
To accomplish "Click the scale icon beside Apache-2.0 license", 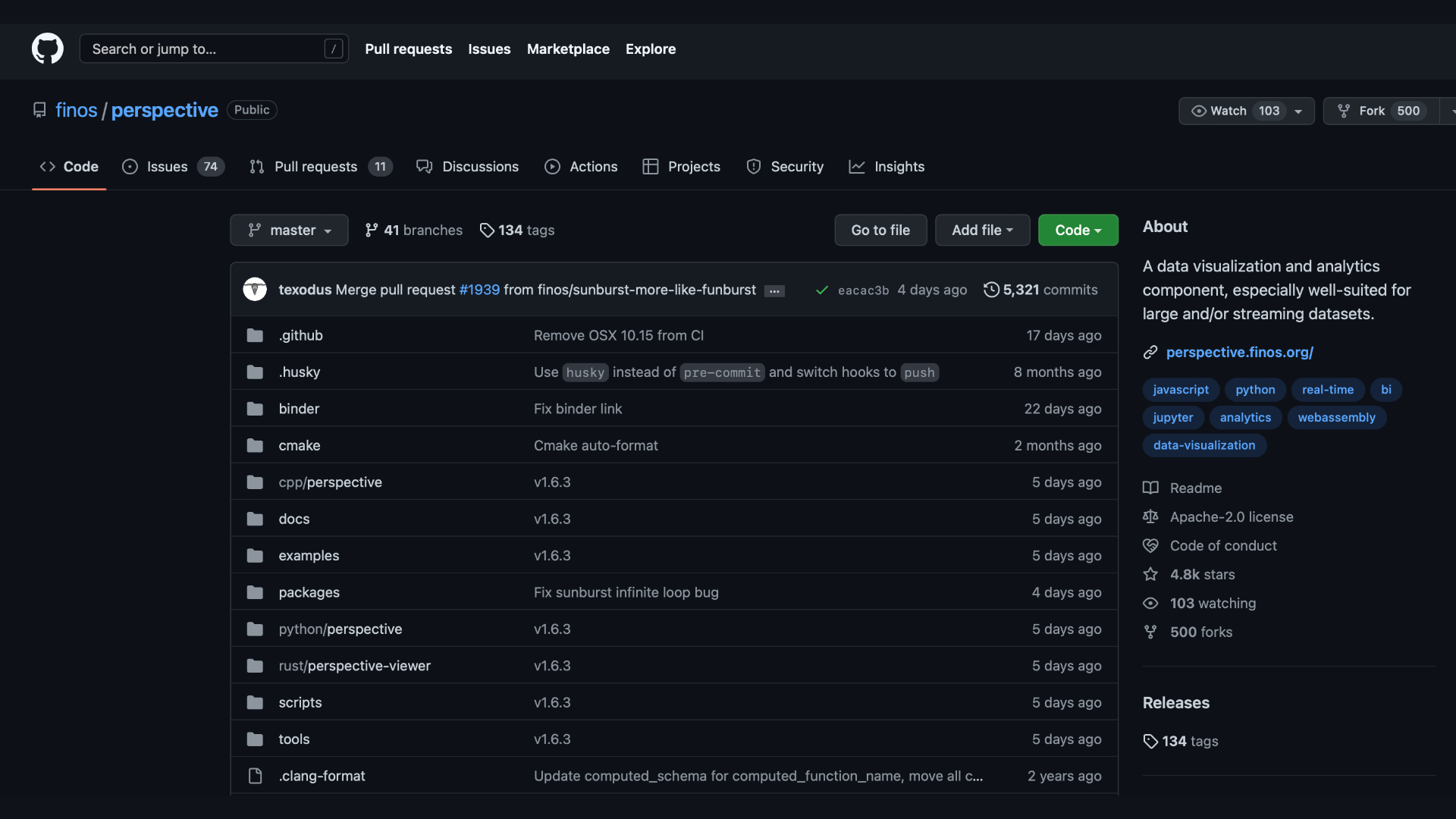I will click(1150, 517).
